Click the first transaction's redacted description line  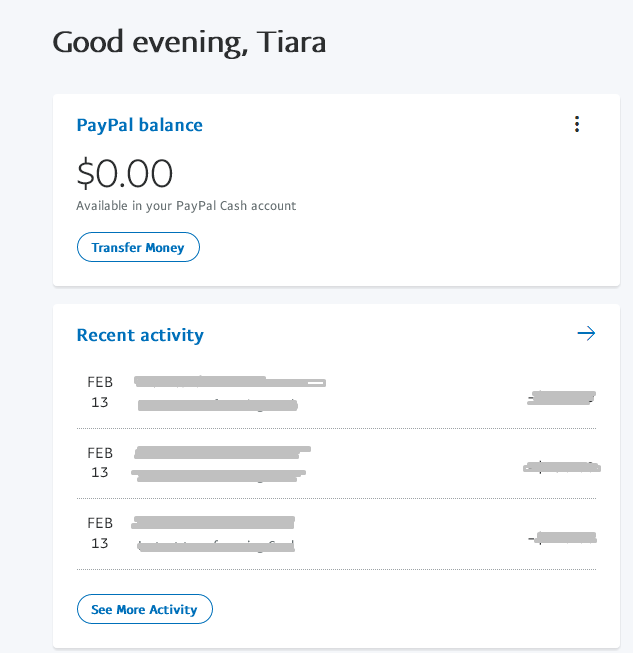(x=217, y=405)
